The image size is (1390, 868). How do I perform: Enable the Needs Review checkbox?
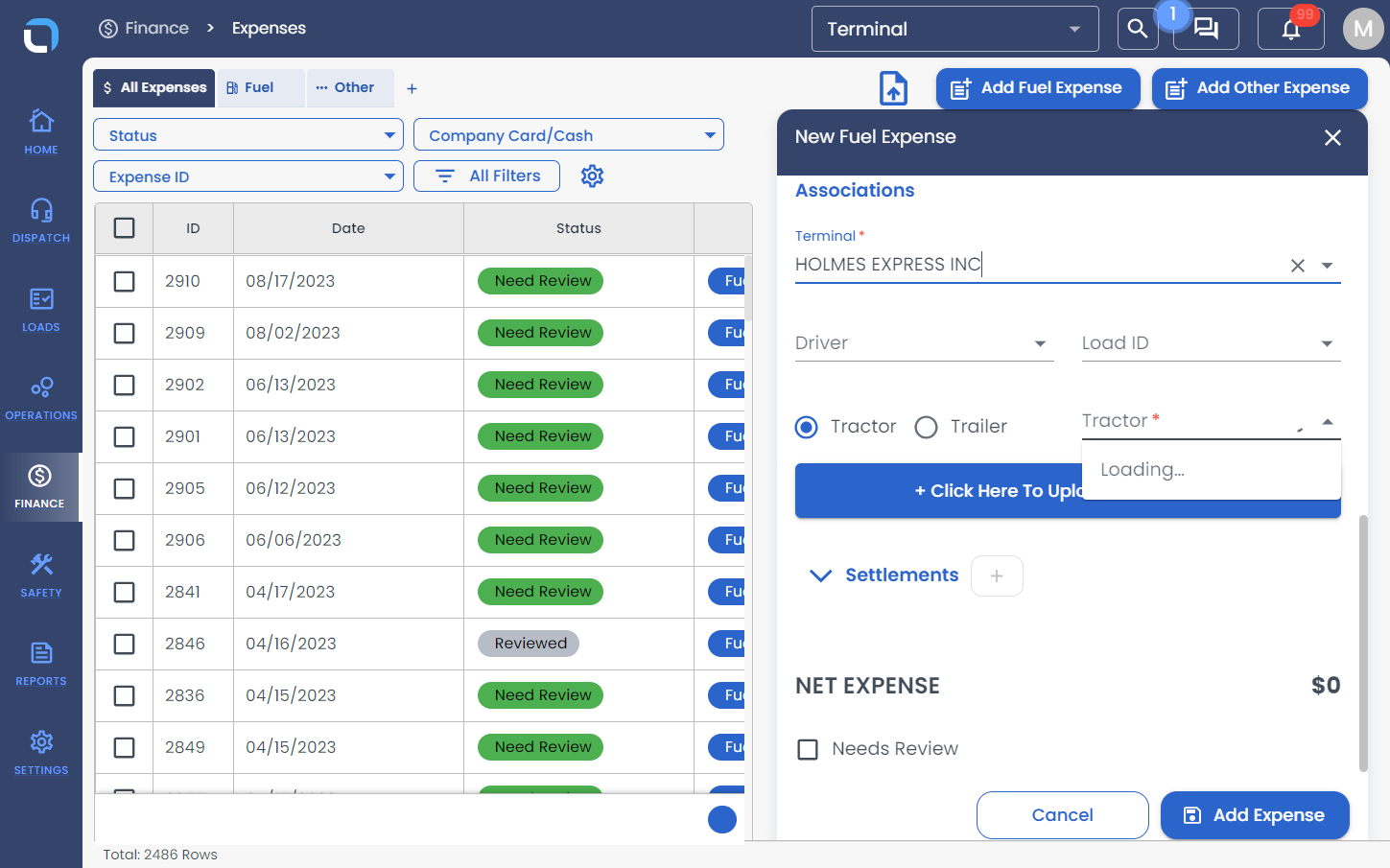click(808, 749)
